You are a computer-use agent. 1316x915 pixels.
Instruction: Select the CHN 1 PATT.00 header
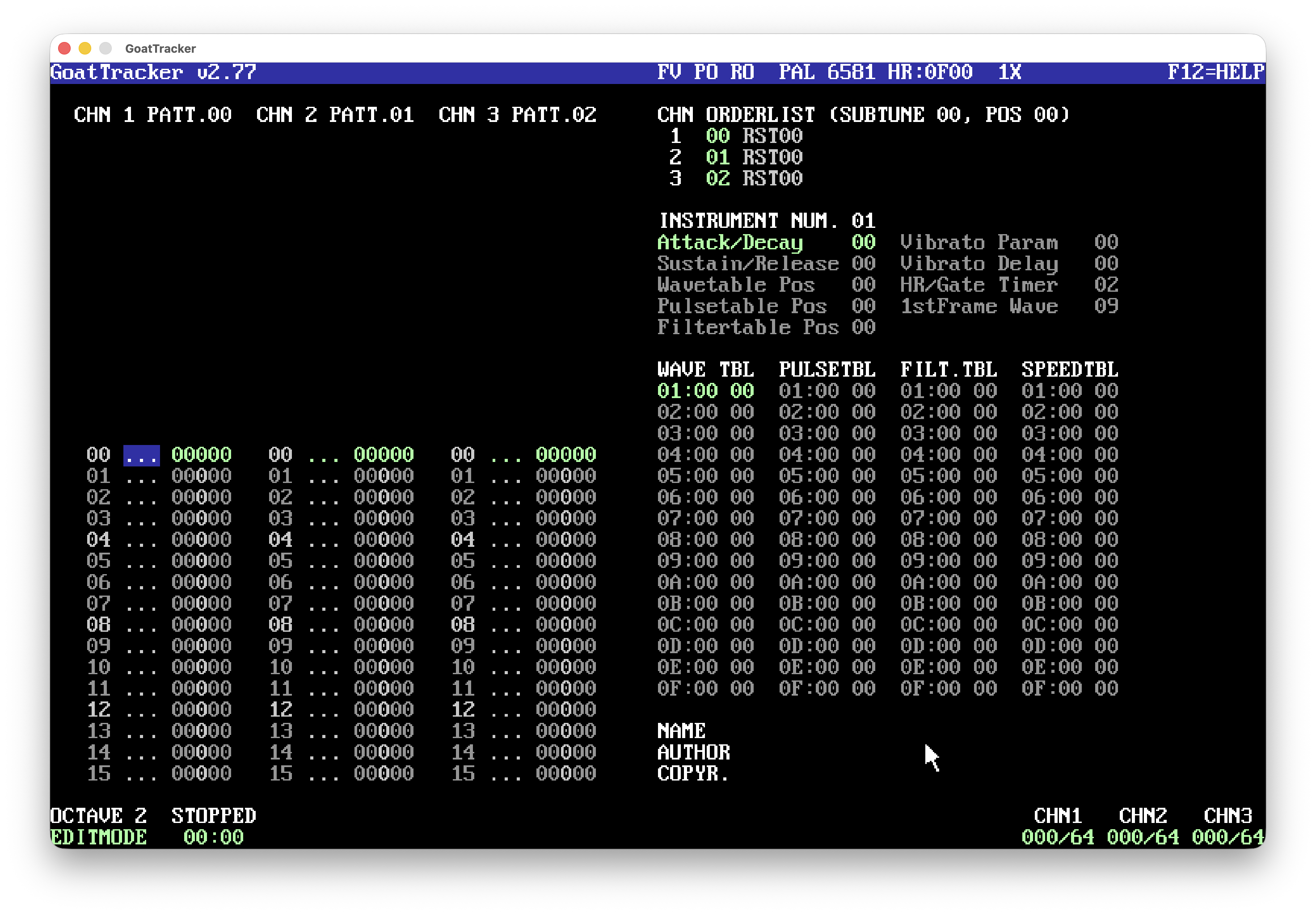(x=152, y=114)
